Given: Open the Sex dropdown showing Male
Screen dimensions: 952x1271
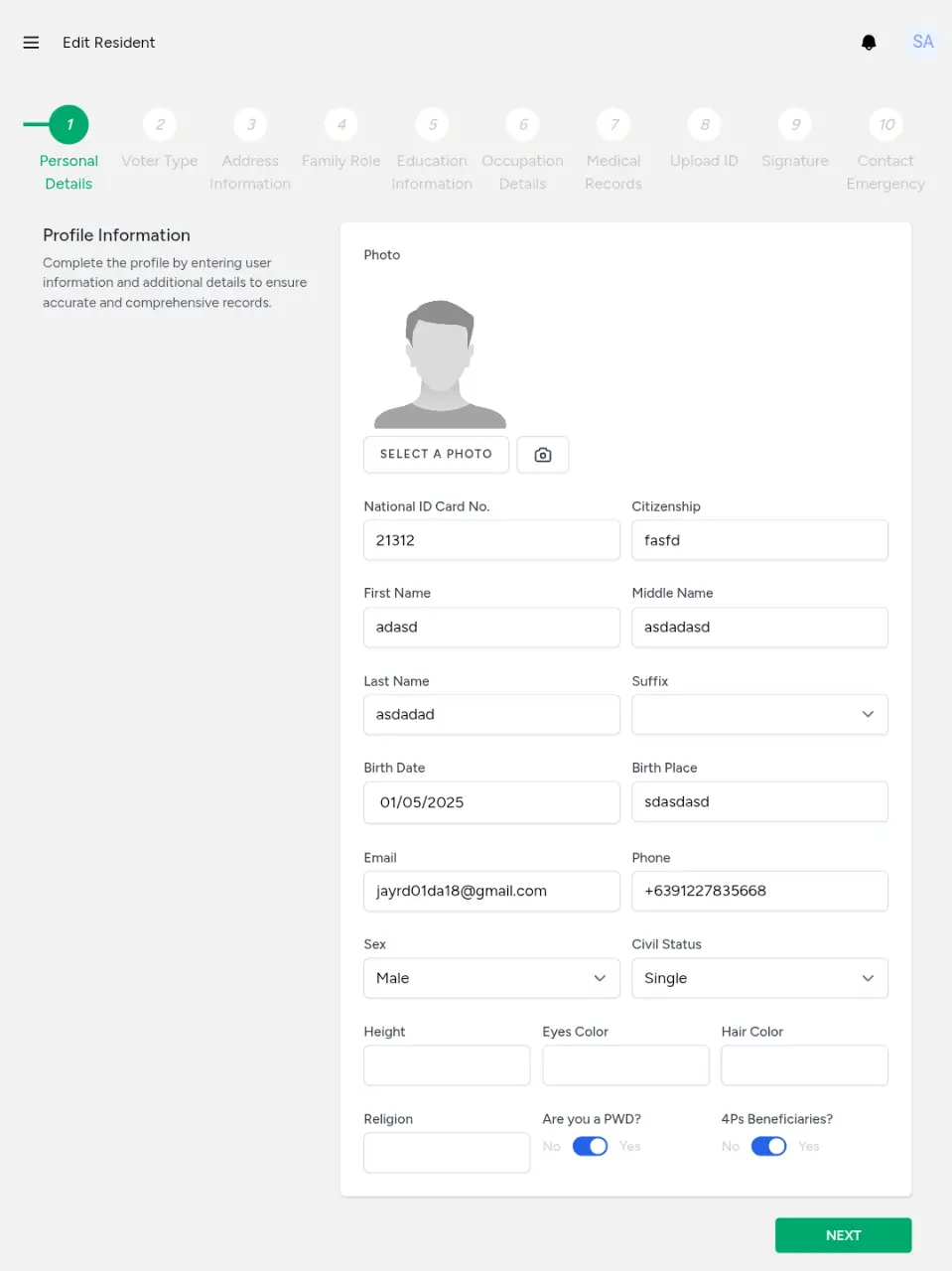Looking at the screenshot, I should coord(491,978).
